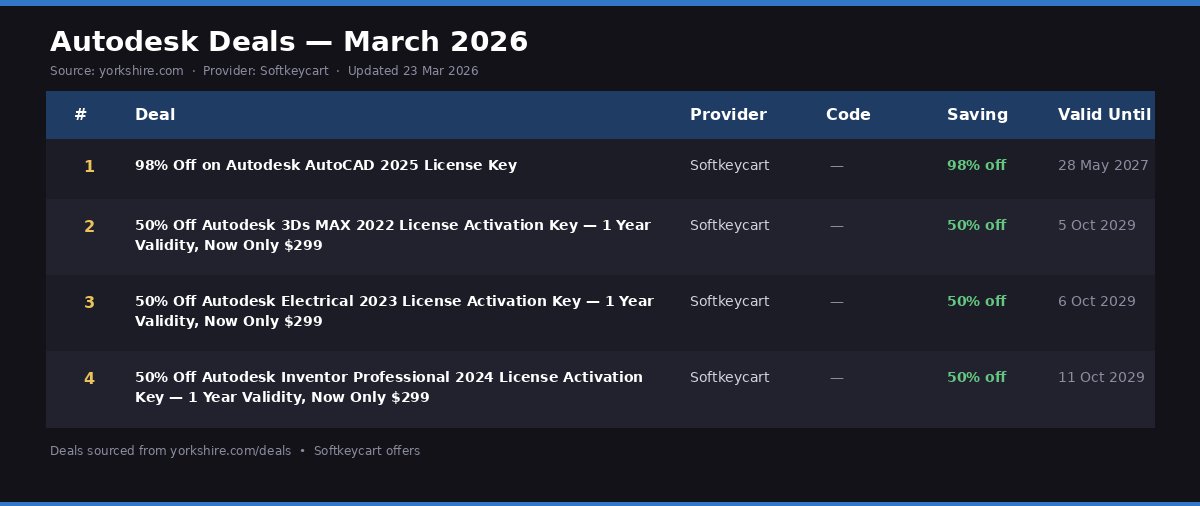
Task: Open the 3Ds MAX 2022 deal
Action: click(x=392, y=235)
